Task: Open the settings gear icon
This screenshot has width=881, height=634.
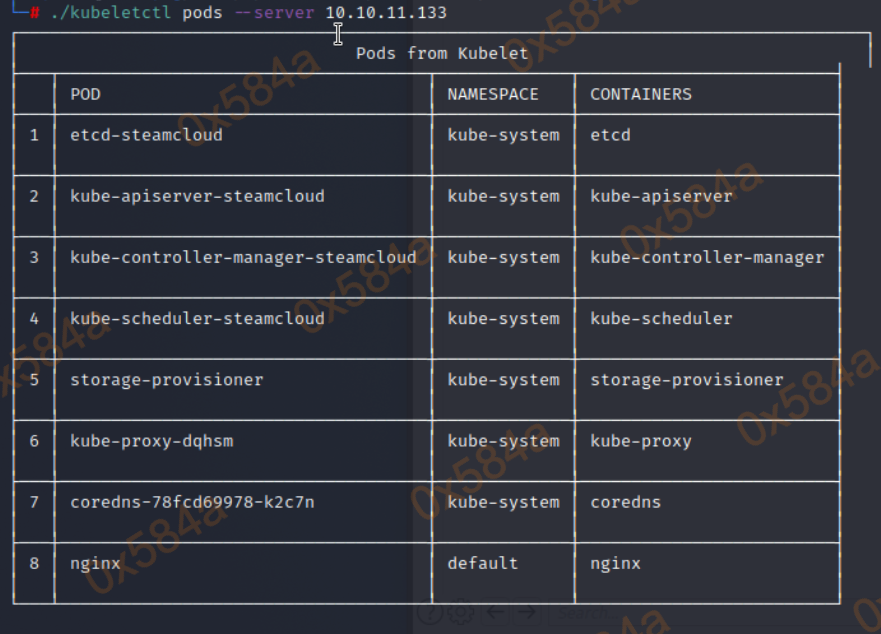Action: click(460, 612)
